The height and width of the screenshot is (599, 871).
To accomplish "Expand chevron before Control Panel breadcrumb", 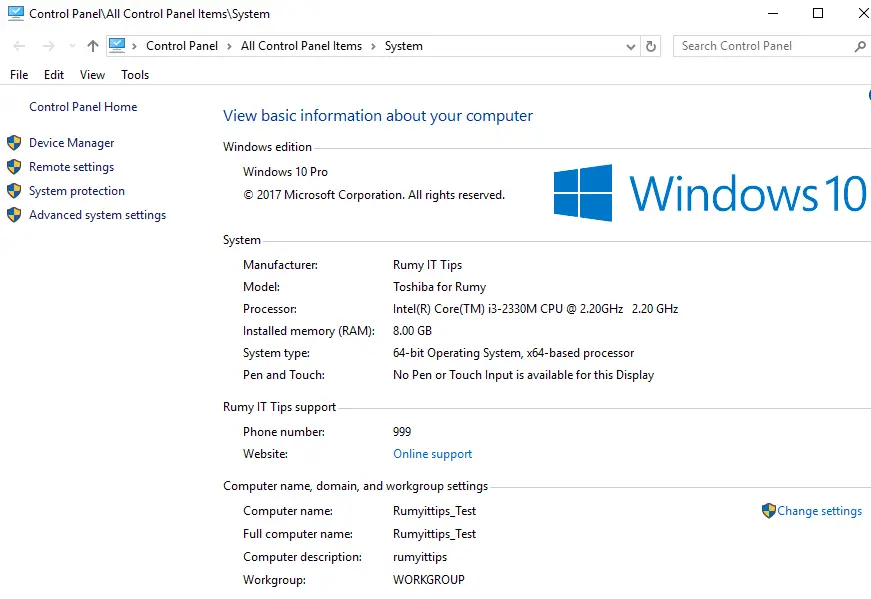I will [134, 47].
